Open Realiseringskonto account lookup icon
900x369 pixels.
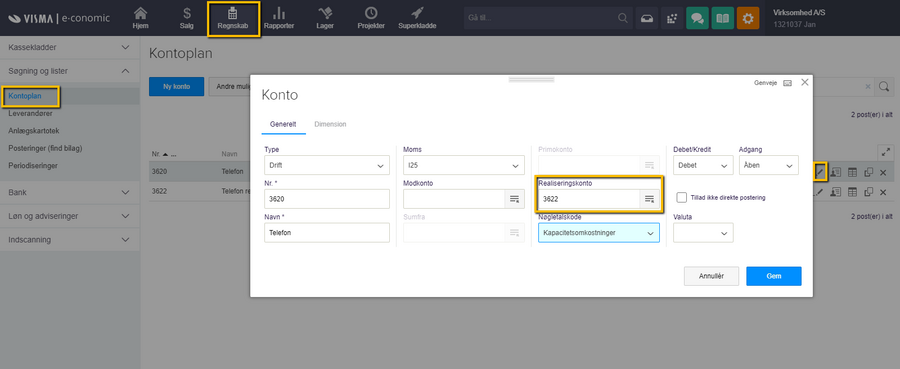click(649, 199)
